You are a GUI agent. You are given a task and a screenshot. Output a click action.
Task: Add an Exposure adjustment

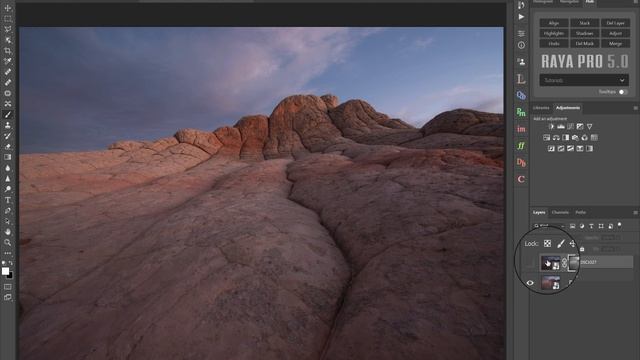[x=580, y=127]
